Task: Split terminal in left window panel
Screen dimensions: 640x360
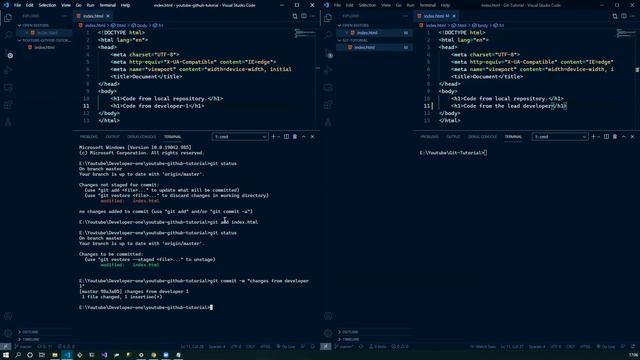Action: pyautogui.click(x=286, y=137)
